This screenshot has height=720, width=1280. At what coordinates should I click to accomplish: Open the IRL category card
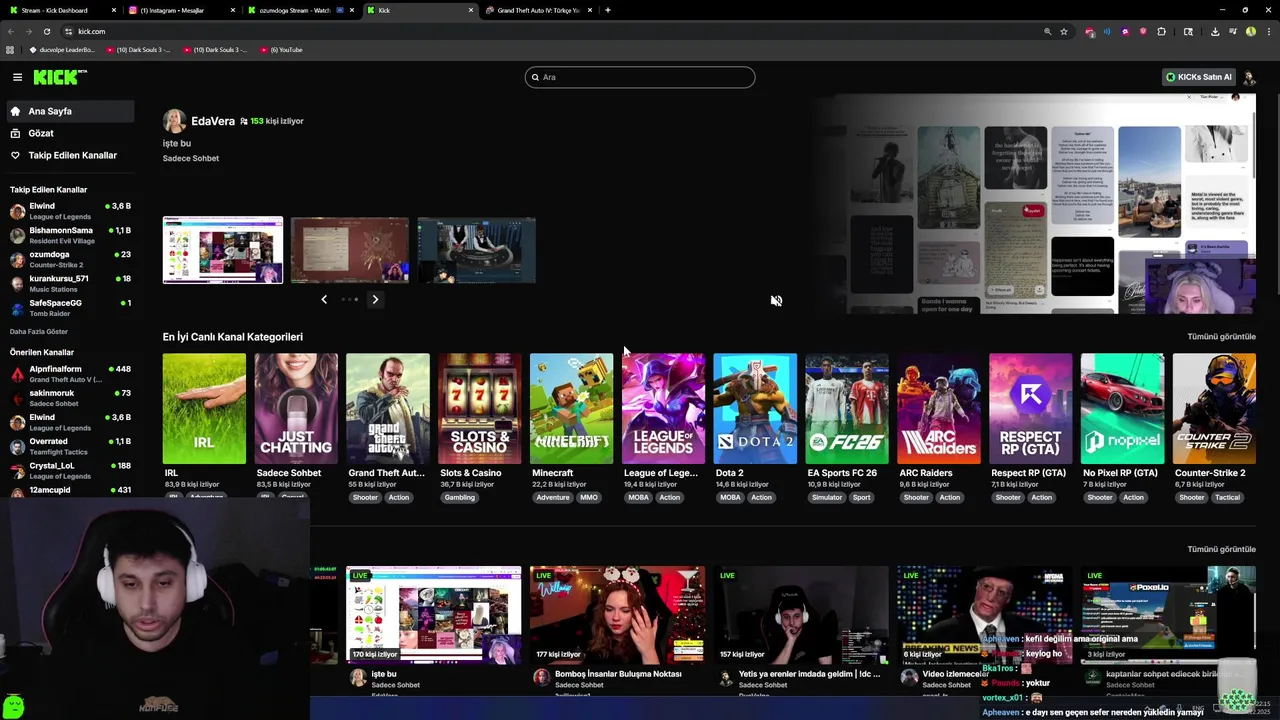click(x=204, y=409)
